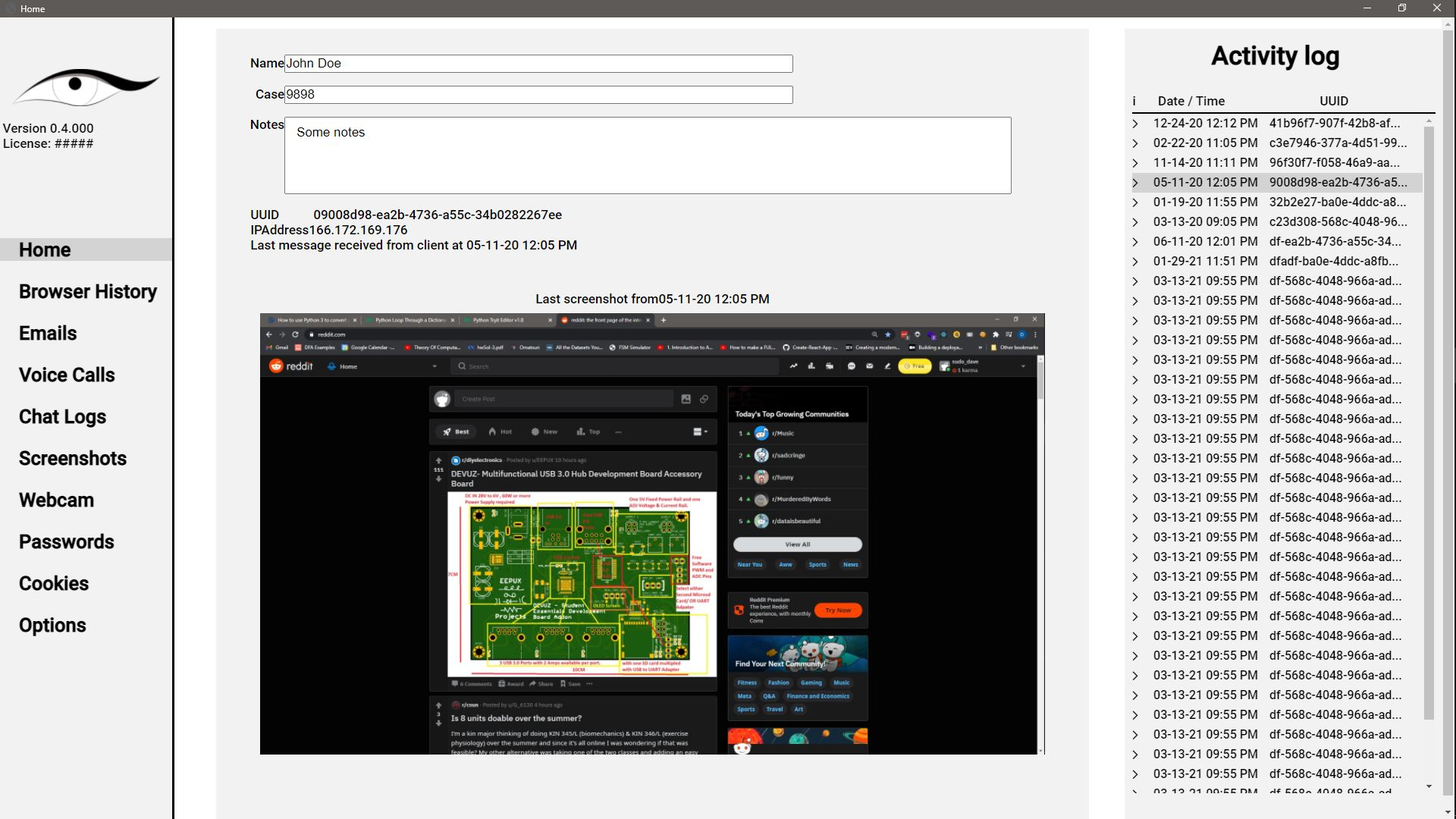Image resolution: width=1456 pixels, height=819 pixels.
Task: Open the Options section
Action: (52, 626)
